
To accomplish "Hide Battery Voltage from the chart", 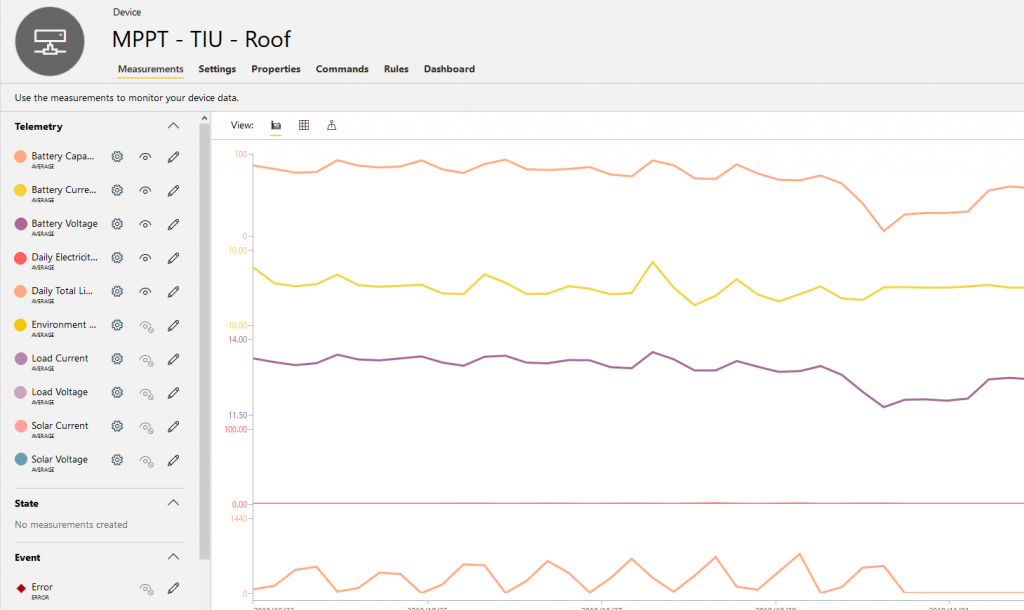I will coord(146,224).
